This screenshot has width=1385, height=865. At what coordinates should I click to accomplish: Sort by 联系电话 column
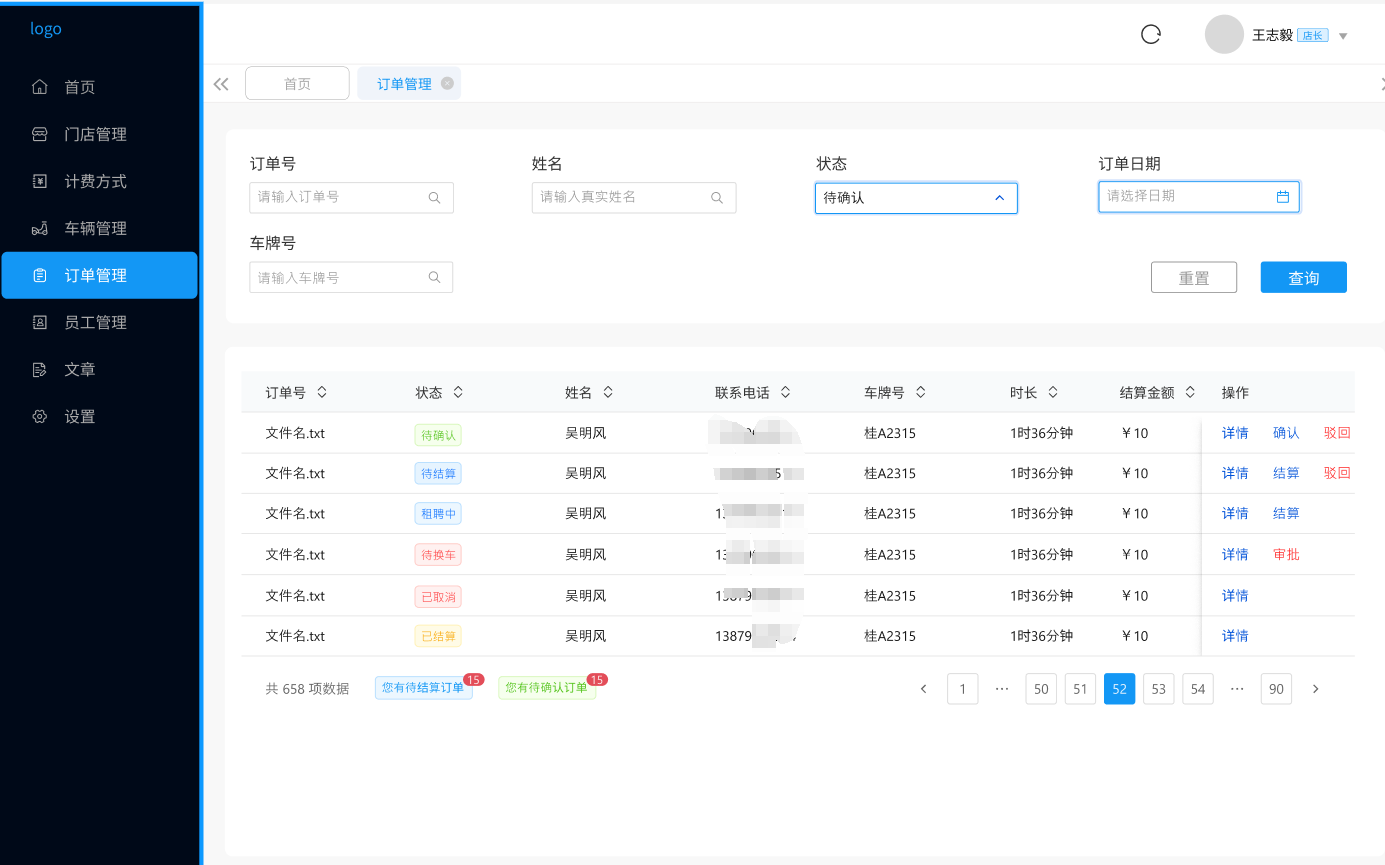786,392
